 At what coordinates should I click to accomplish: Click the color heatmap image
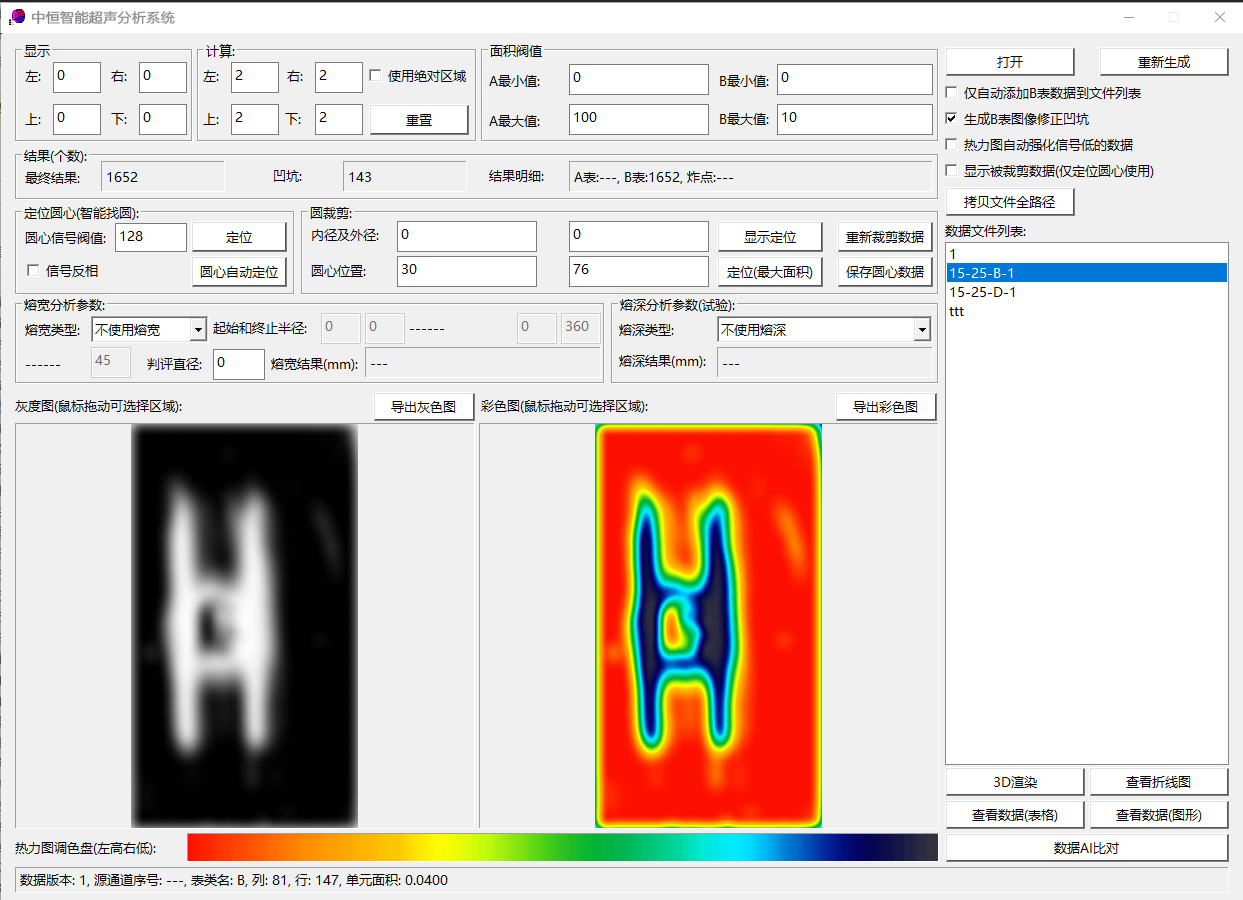[x=708, y=625]
